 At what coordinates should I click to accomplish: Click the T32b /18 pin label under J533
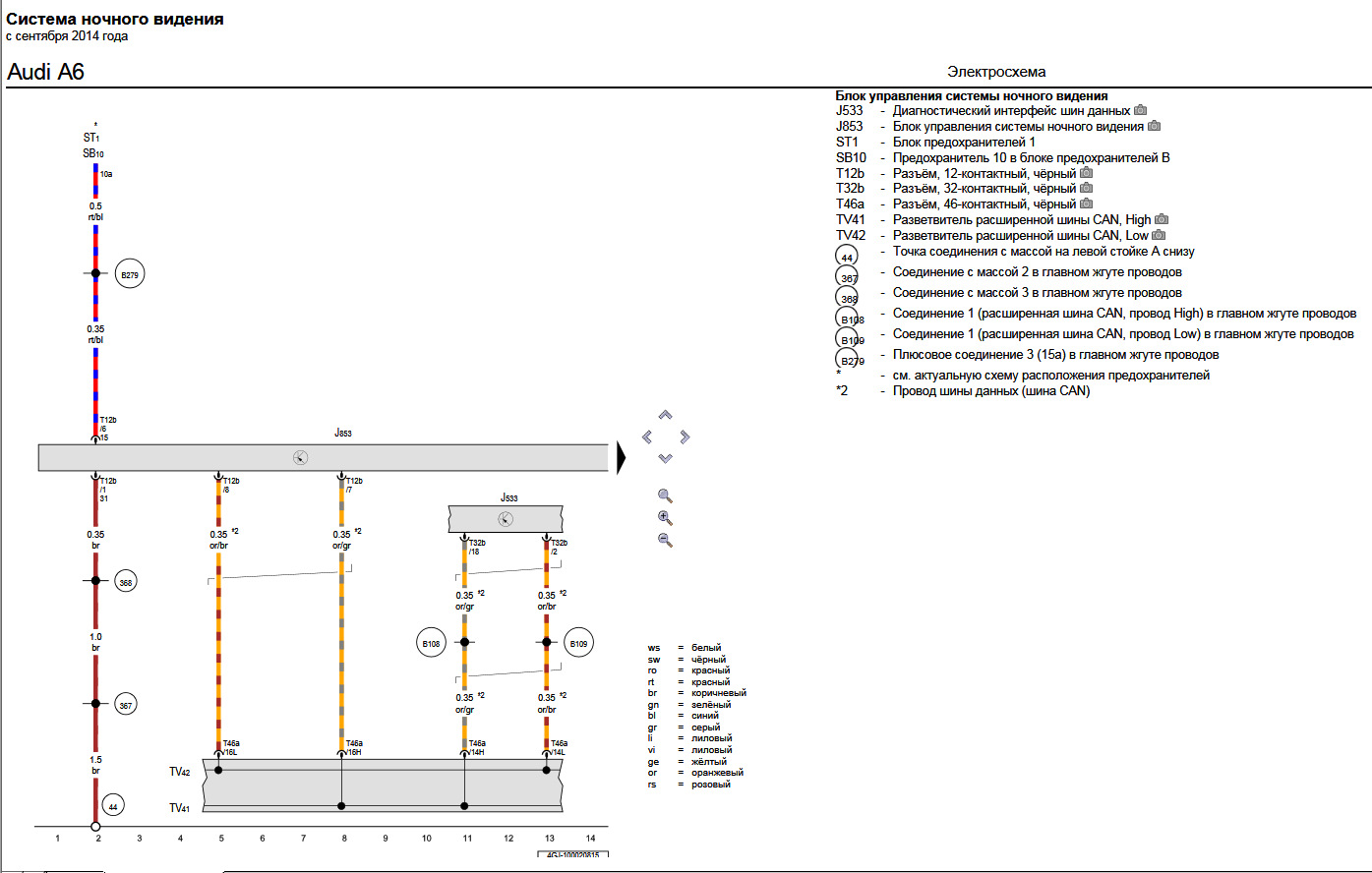coord(478,548)
